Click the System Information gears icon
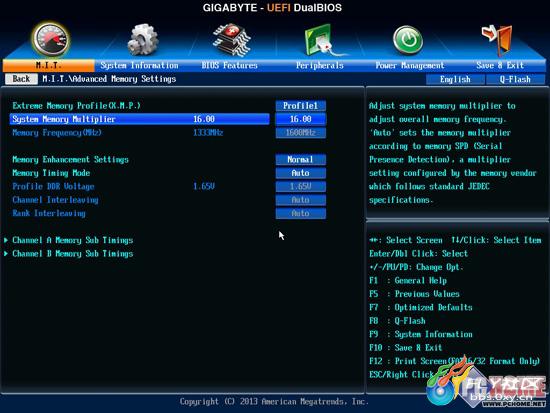Screen dimensions: 550x413 [143, 40]
